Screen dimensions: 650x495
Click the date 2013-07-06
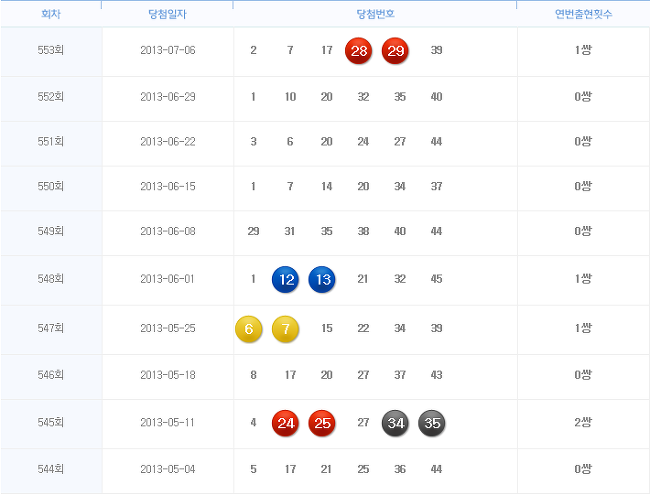[x=167, y=50]
